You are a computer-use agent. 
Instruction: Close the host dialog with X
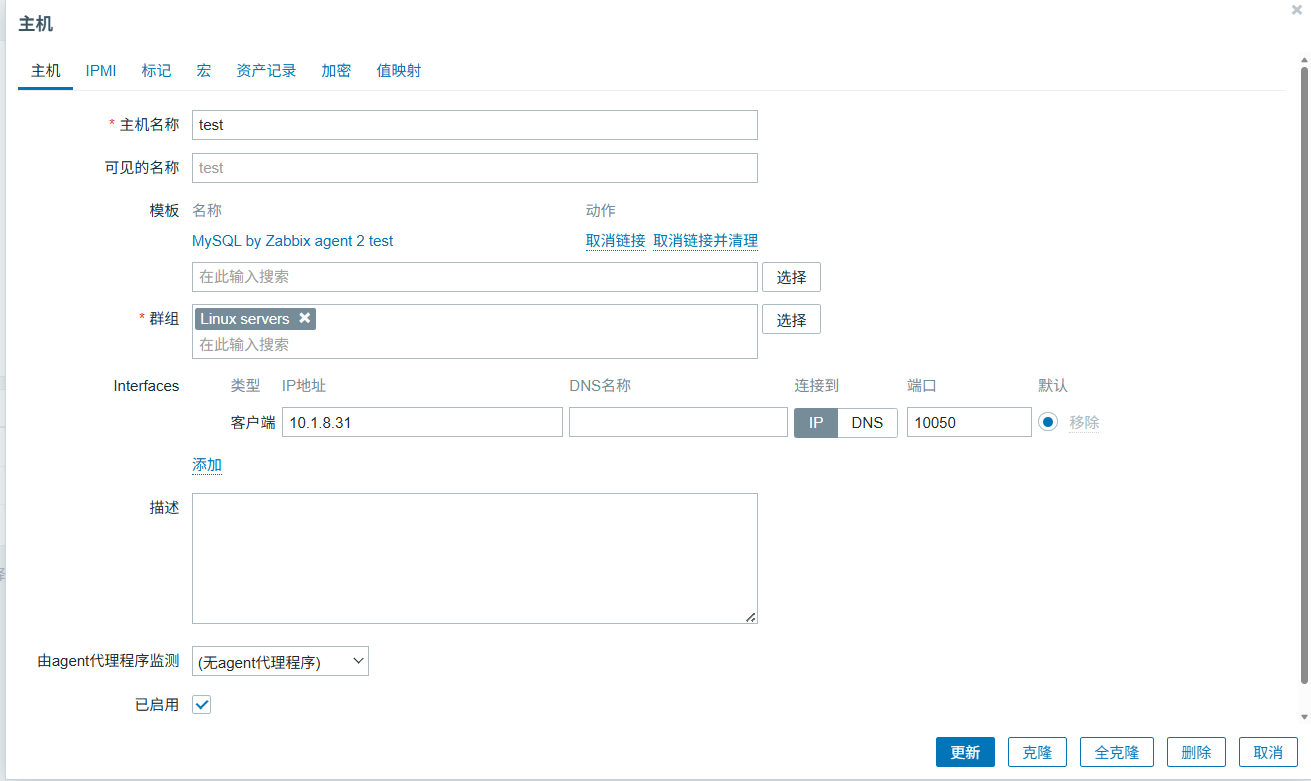pos(1297,9)
